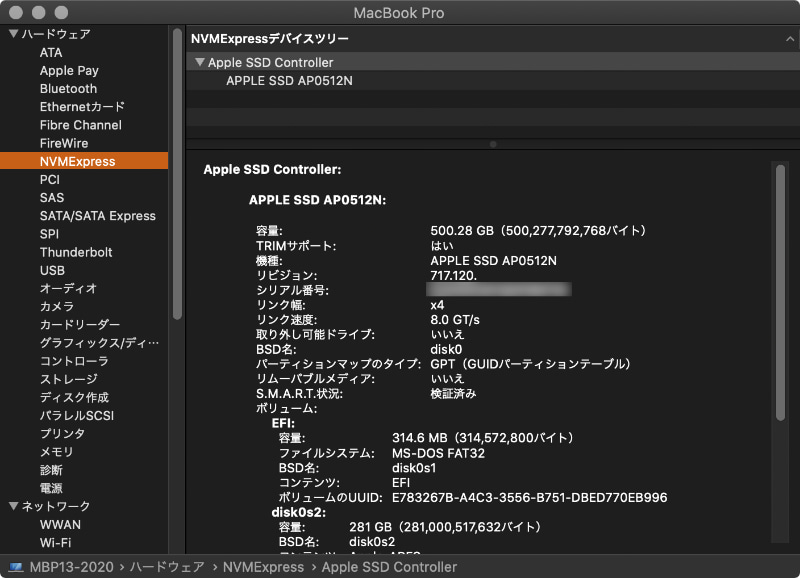This screenshot has width=800, height=578.
Task: Select ATA in the hardware sidebar
Action: pyautogui.click(x=51, y=52)
